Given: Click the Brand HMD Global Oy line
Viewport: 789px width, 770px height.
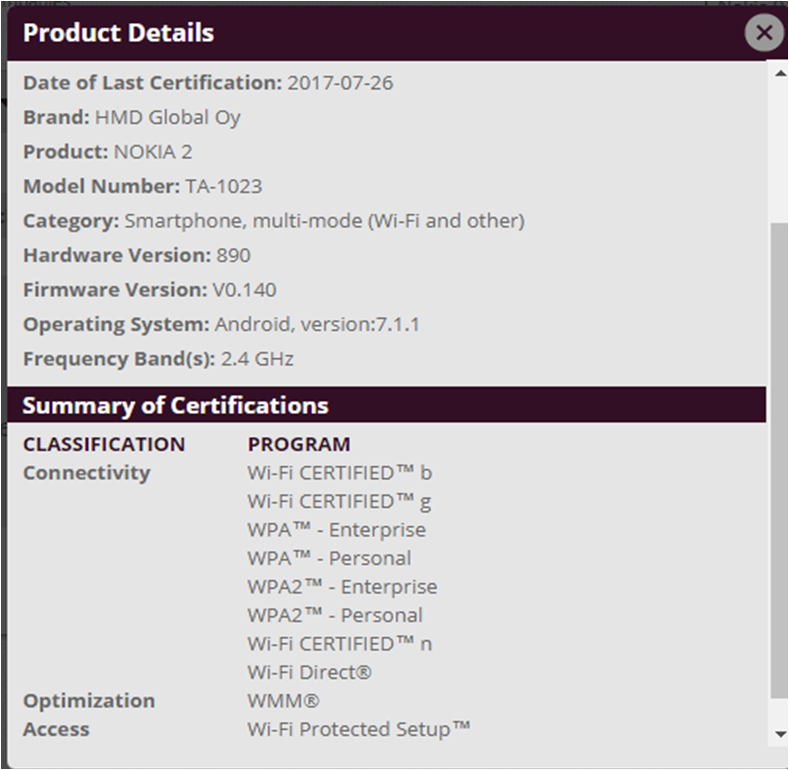Looking at the screenshot, I should [132, 117].
